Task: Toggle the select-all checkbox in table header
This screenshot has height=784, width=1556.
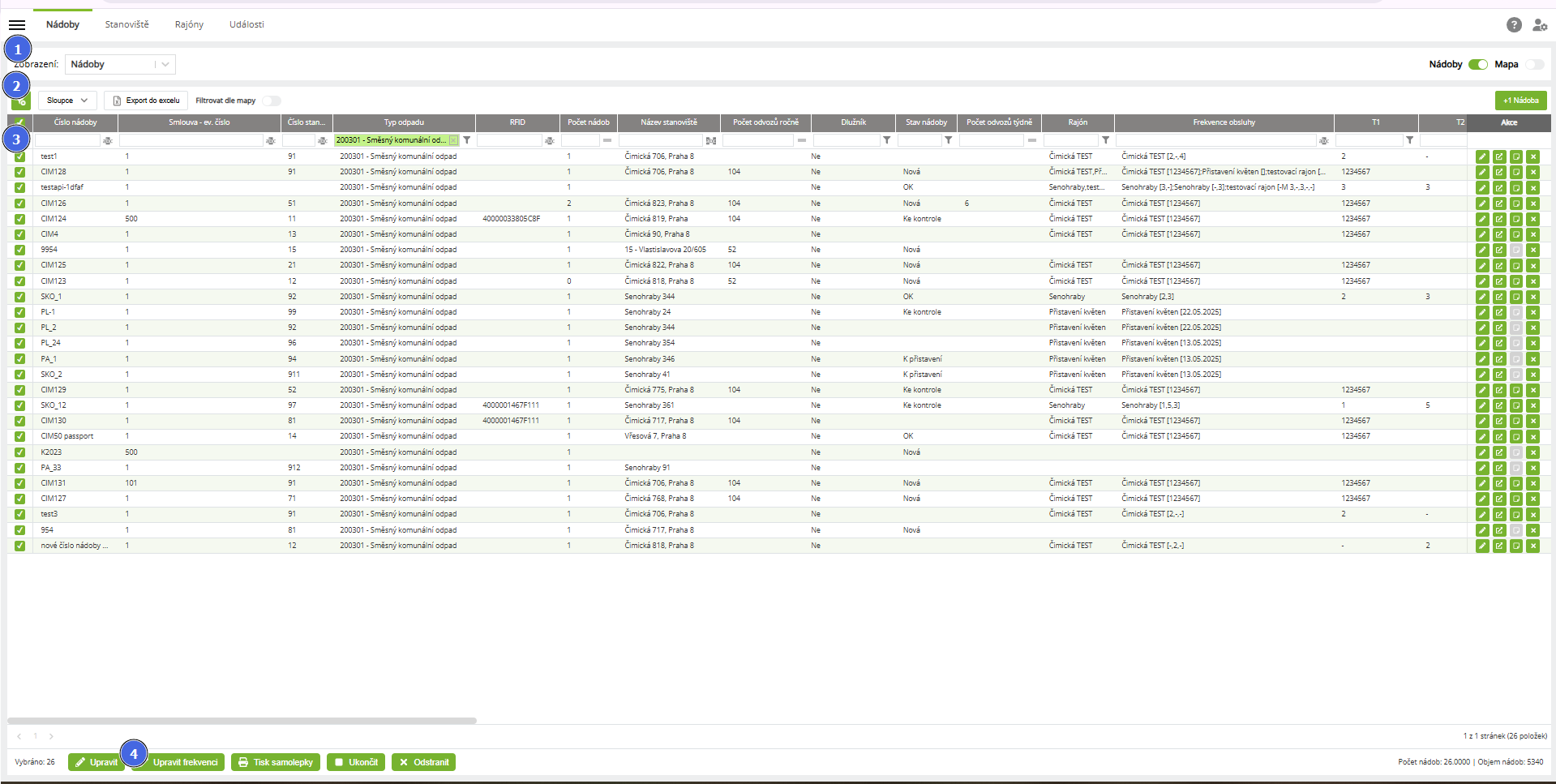Action: [19, 122]
